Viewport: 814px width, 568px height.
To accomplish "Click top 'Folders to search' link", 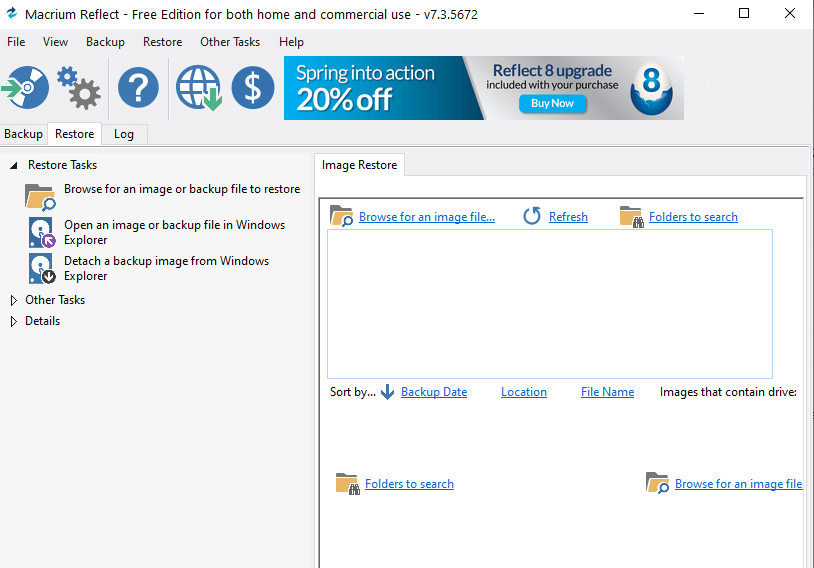I will click(693, 217).
